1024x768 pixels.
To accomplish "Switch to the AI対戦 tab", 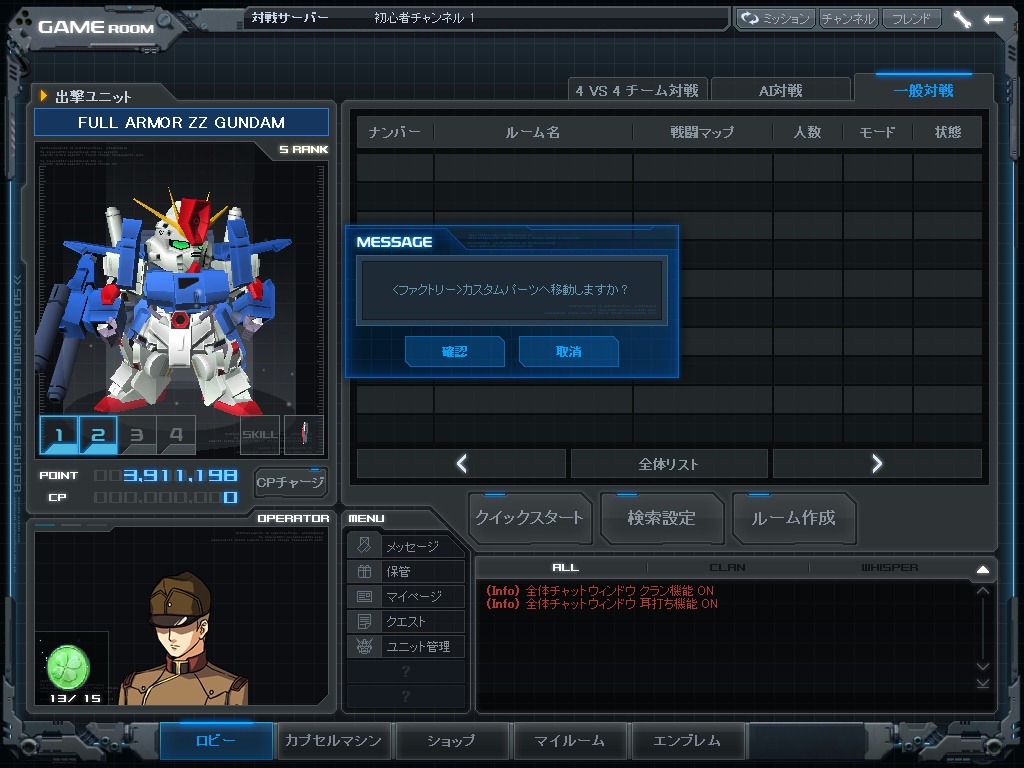I will 780,90.
